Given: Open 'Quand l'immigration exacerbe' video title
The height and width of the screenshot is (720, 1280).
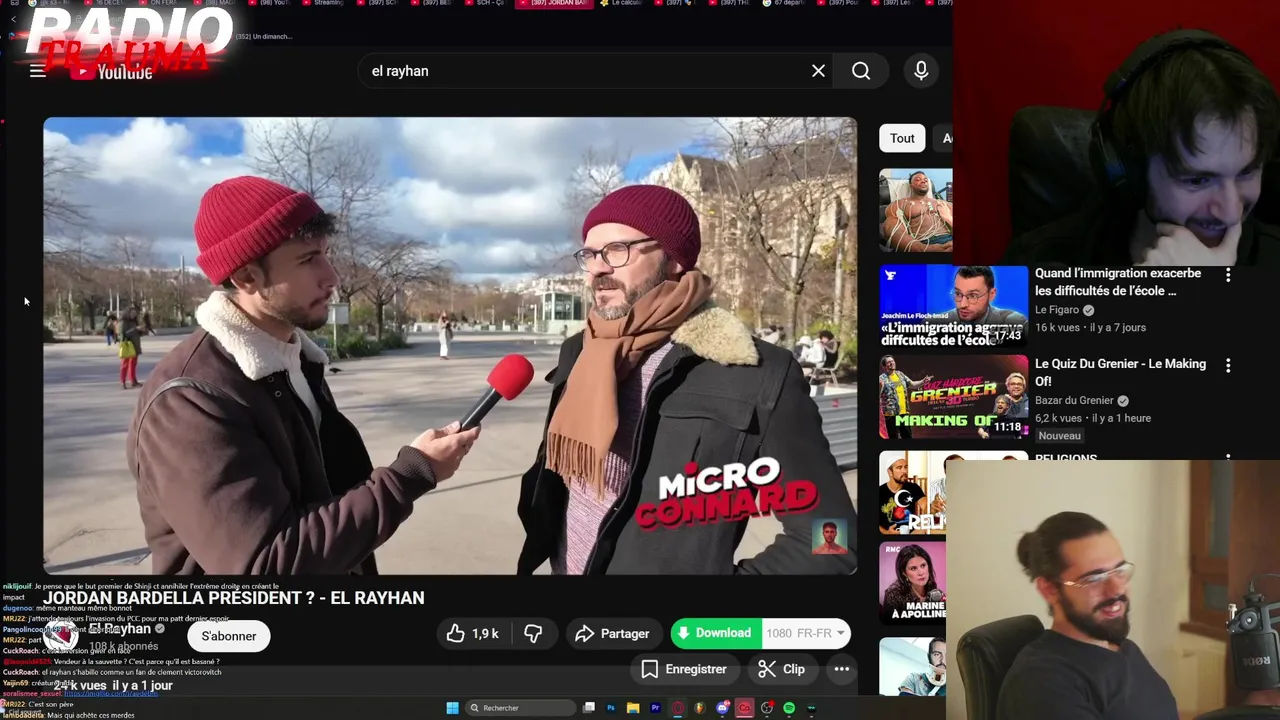Looking at the screenshot, I should tap(1118, 282).
